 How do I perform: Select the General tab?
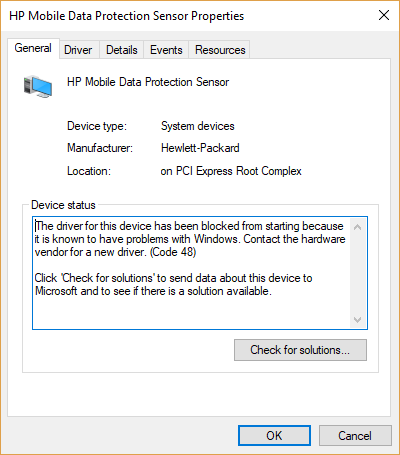pos(33,48)
